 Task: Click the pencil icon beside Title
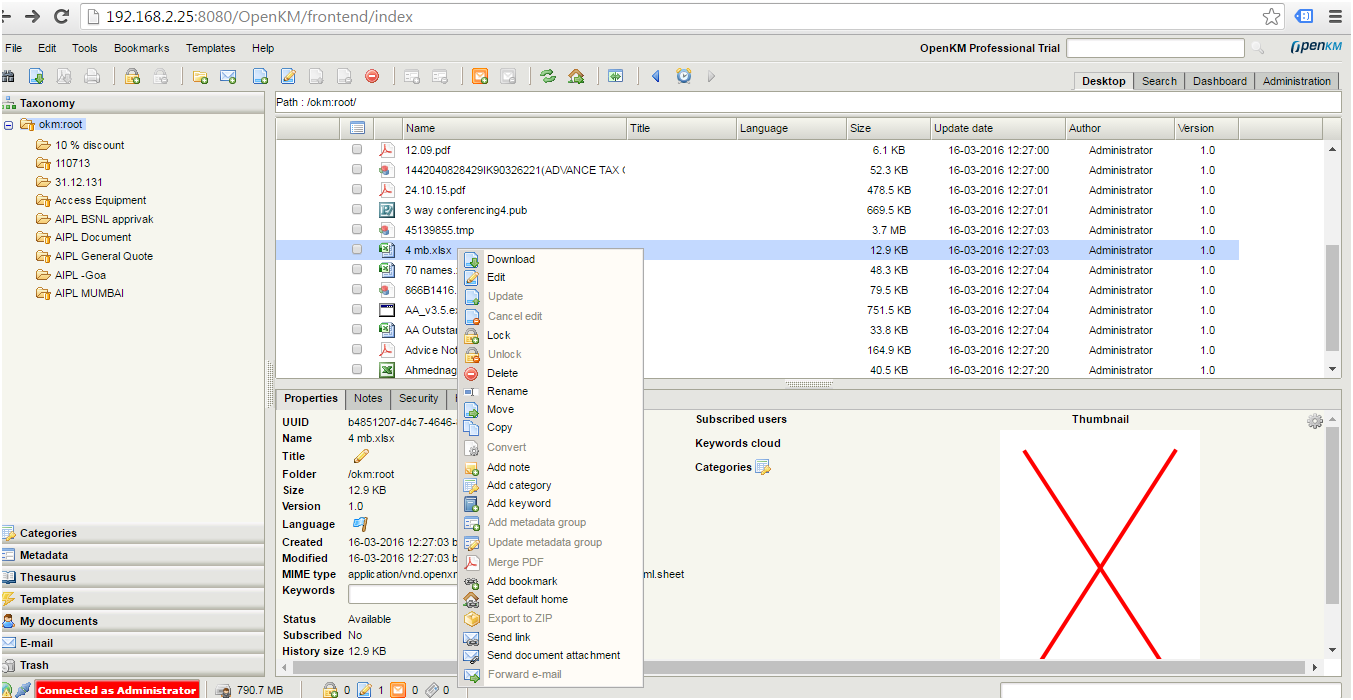[361, 456]
